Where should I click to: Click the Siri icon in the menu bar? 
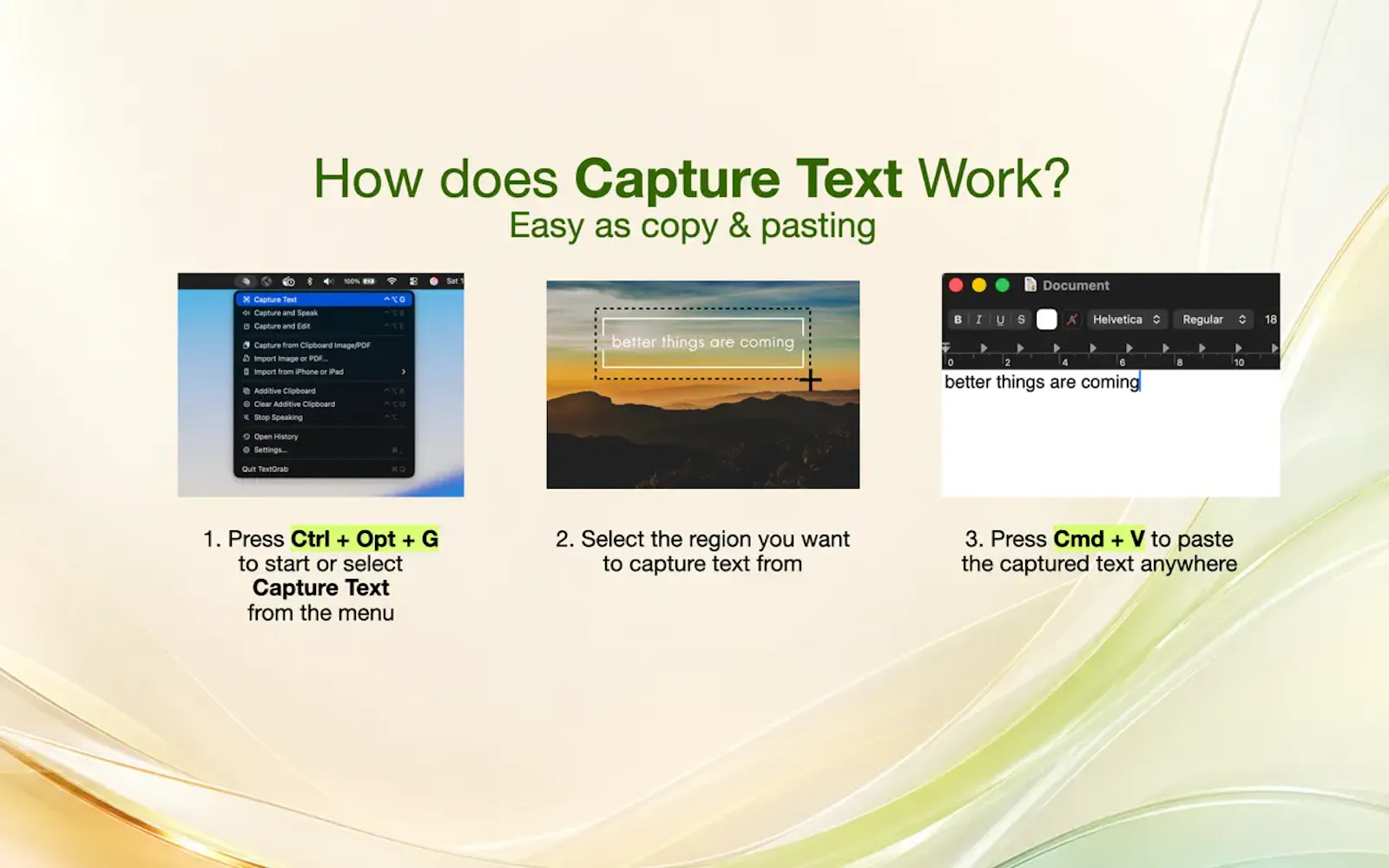click(433, 281)
